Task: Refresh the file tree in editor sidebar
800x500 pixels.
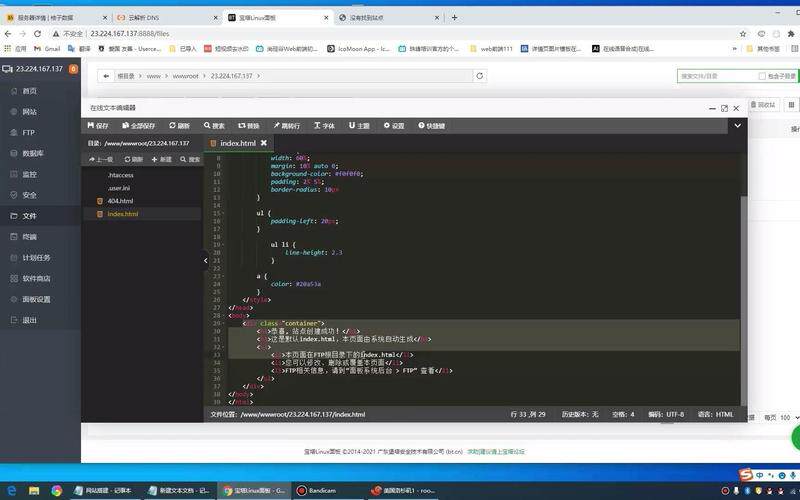Action: point(134,160)
